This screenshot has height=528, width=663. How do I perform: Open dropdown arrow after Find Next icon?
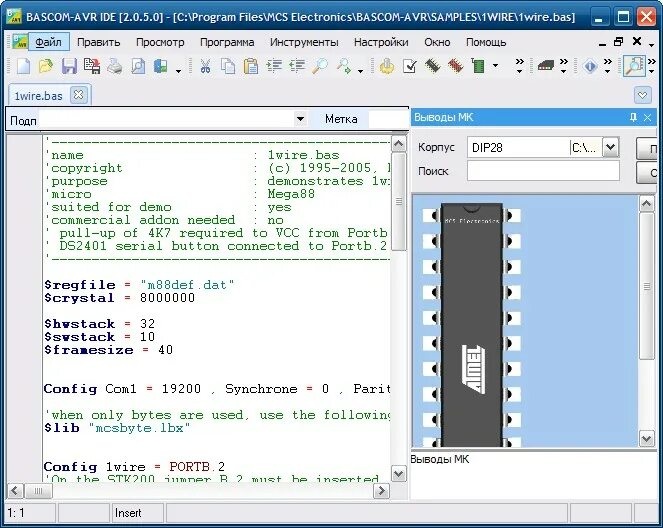point(360,71)
